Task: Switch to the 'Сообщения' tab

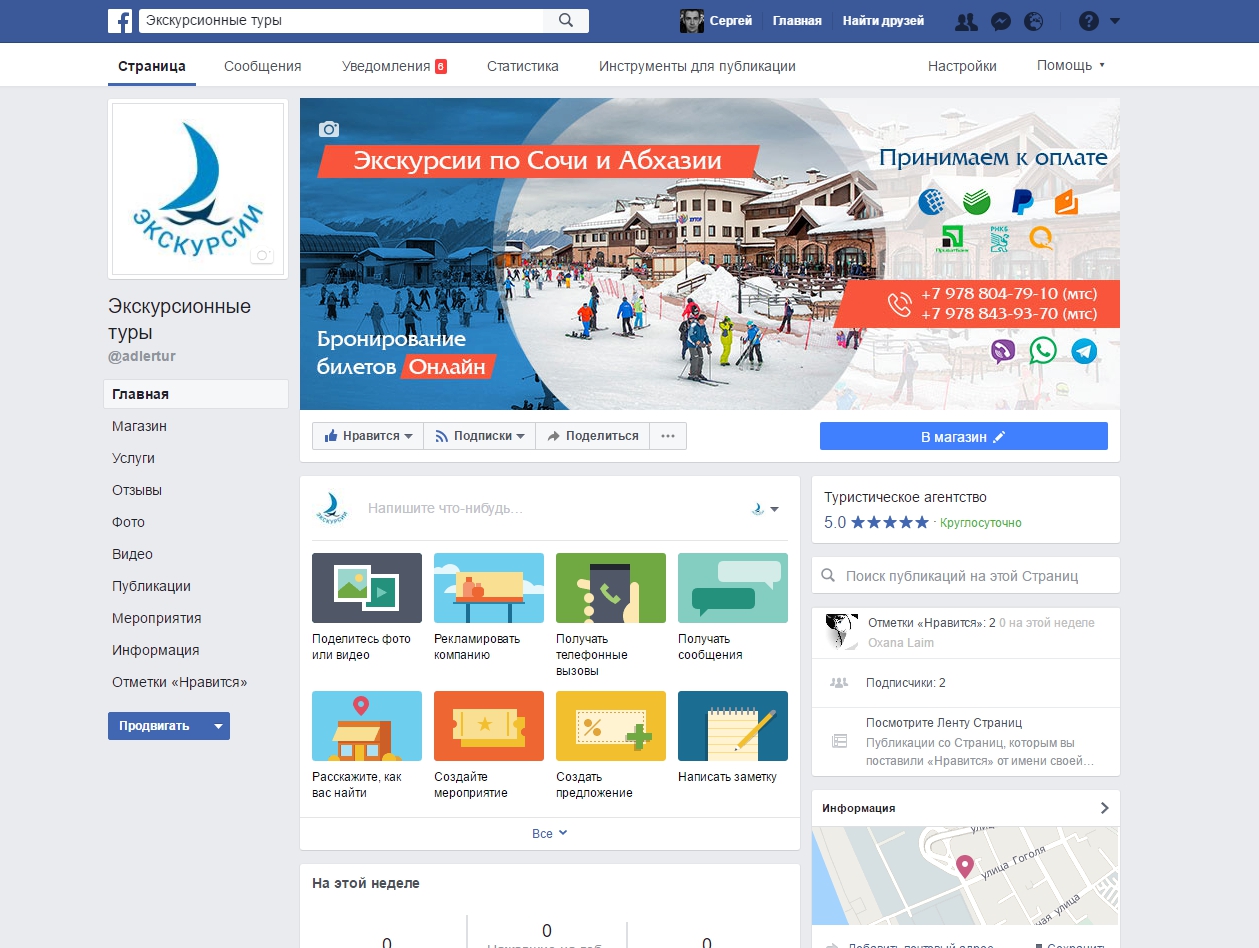Action: 262,66
